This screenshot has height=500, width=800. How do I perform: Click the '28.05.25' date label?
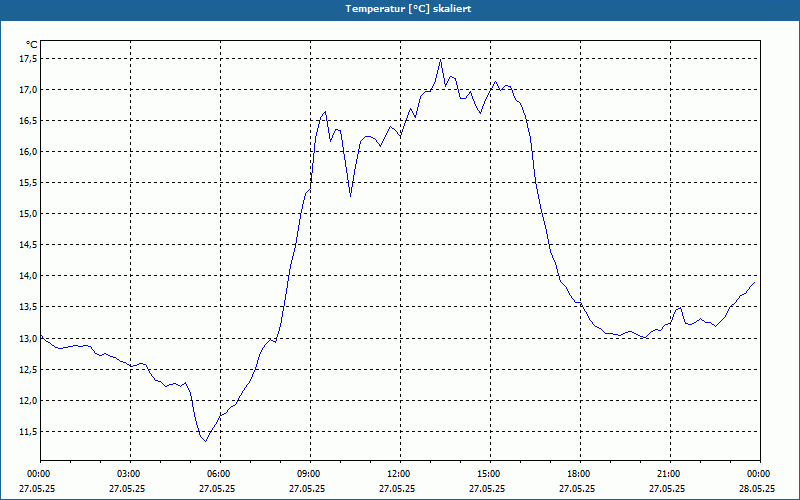pyautogui.click(x=758, y=488)
